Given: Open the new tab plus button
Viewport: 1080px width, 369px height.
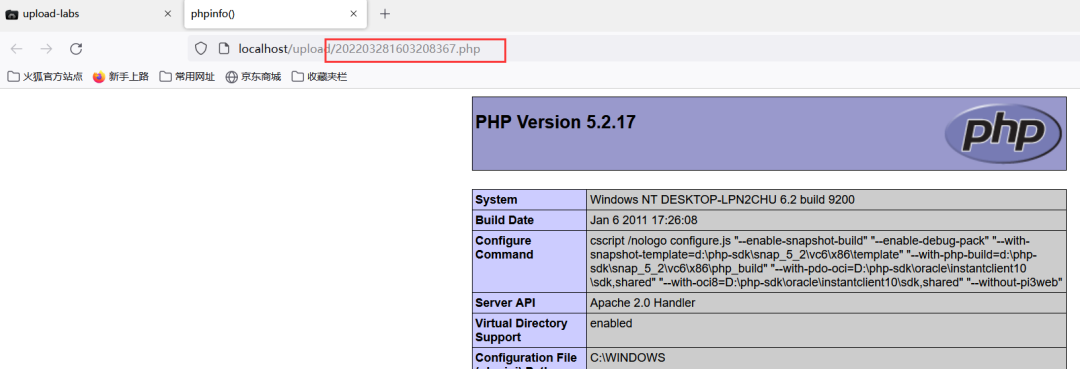Looking at the screenshot, I should [385, 14].
